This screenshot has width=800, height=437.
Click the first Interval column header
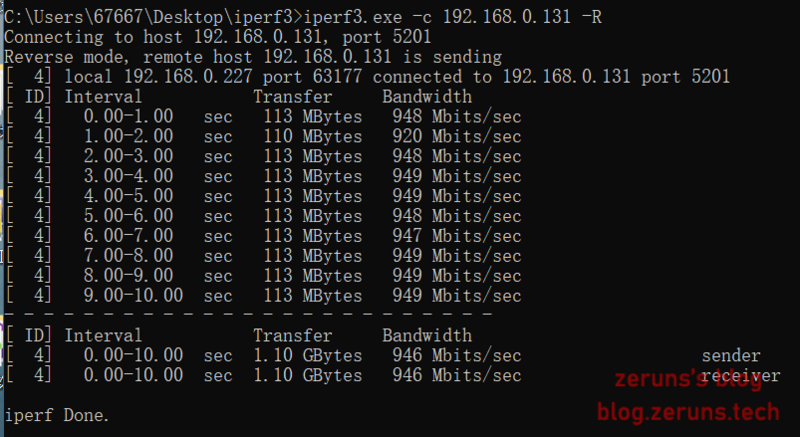tap(103, 97)
